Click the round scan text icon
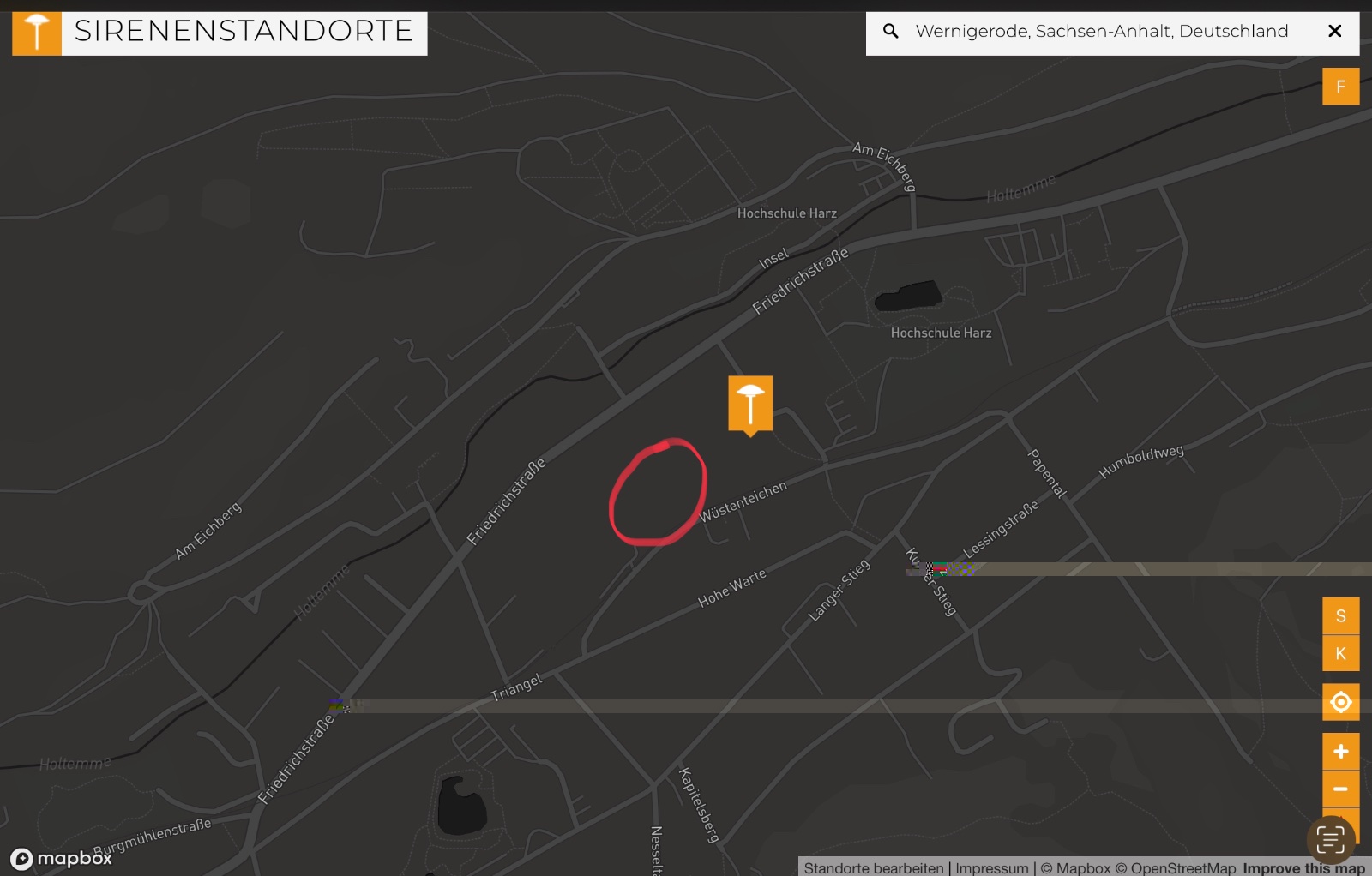The height and width of the screenshot is (876, 1372). pyautogui.click(x=1330, y=840)
